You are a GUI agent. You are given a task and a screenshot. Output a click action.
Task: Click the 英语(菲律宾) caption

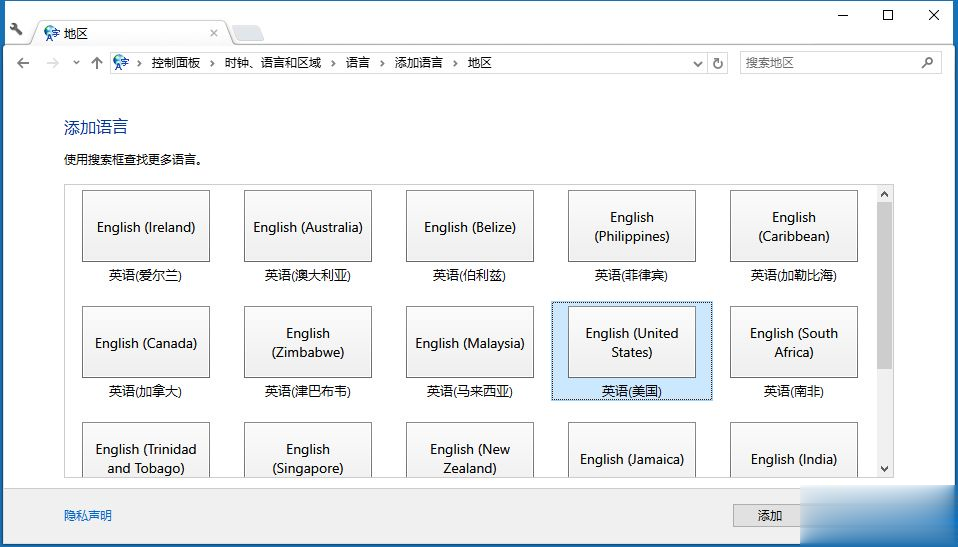pyautogui.click(x=631, y=276)
